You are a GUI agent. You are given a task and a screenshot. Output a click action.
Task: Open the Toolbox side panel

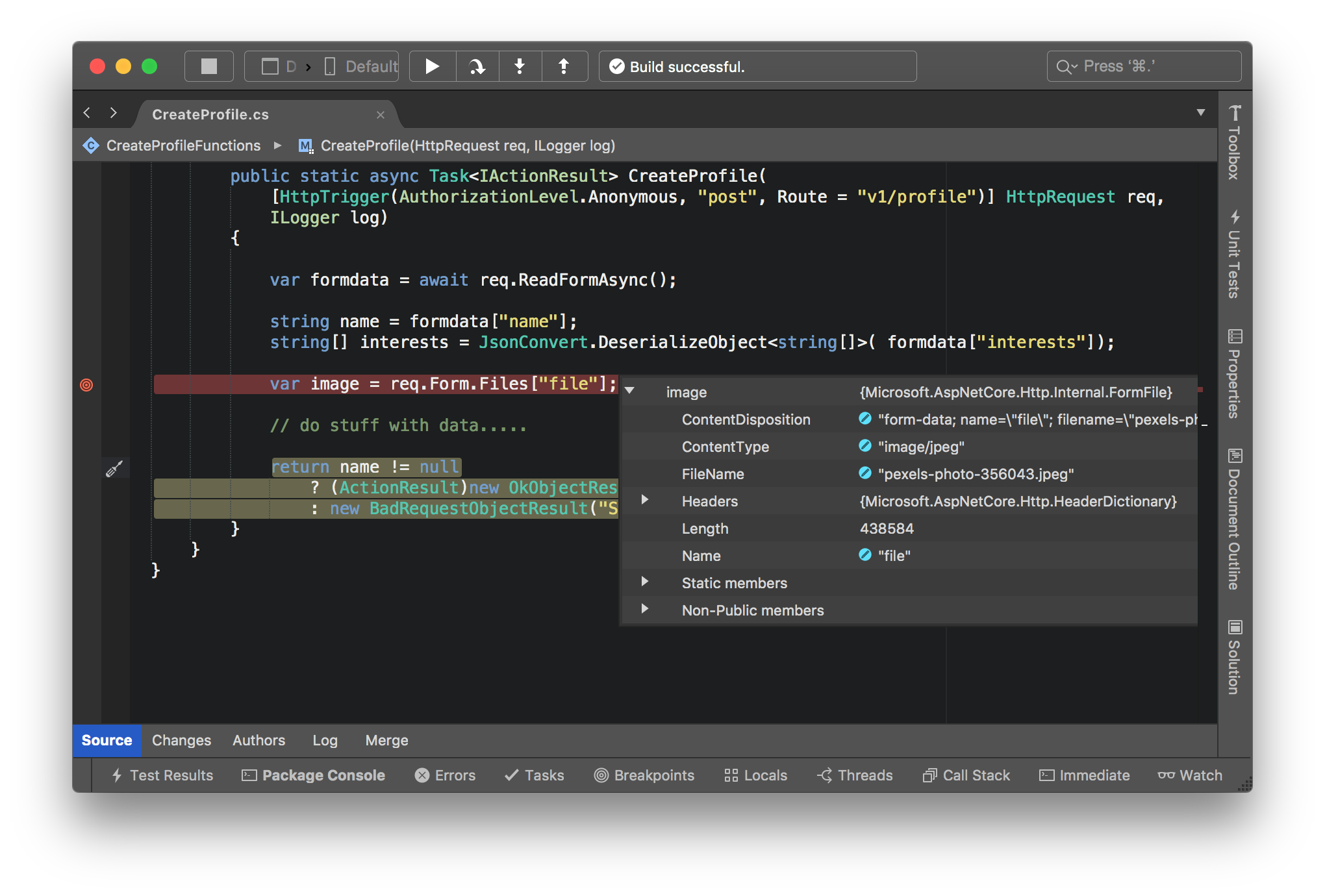click(1235, 143)
